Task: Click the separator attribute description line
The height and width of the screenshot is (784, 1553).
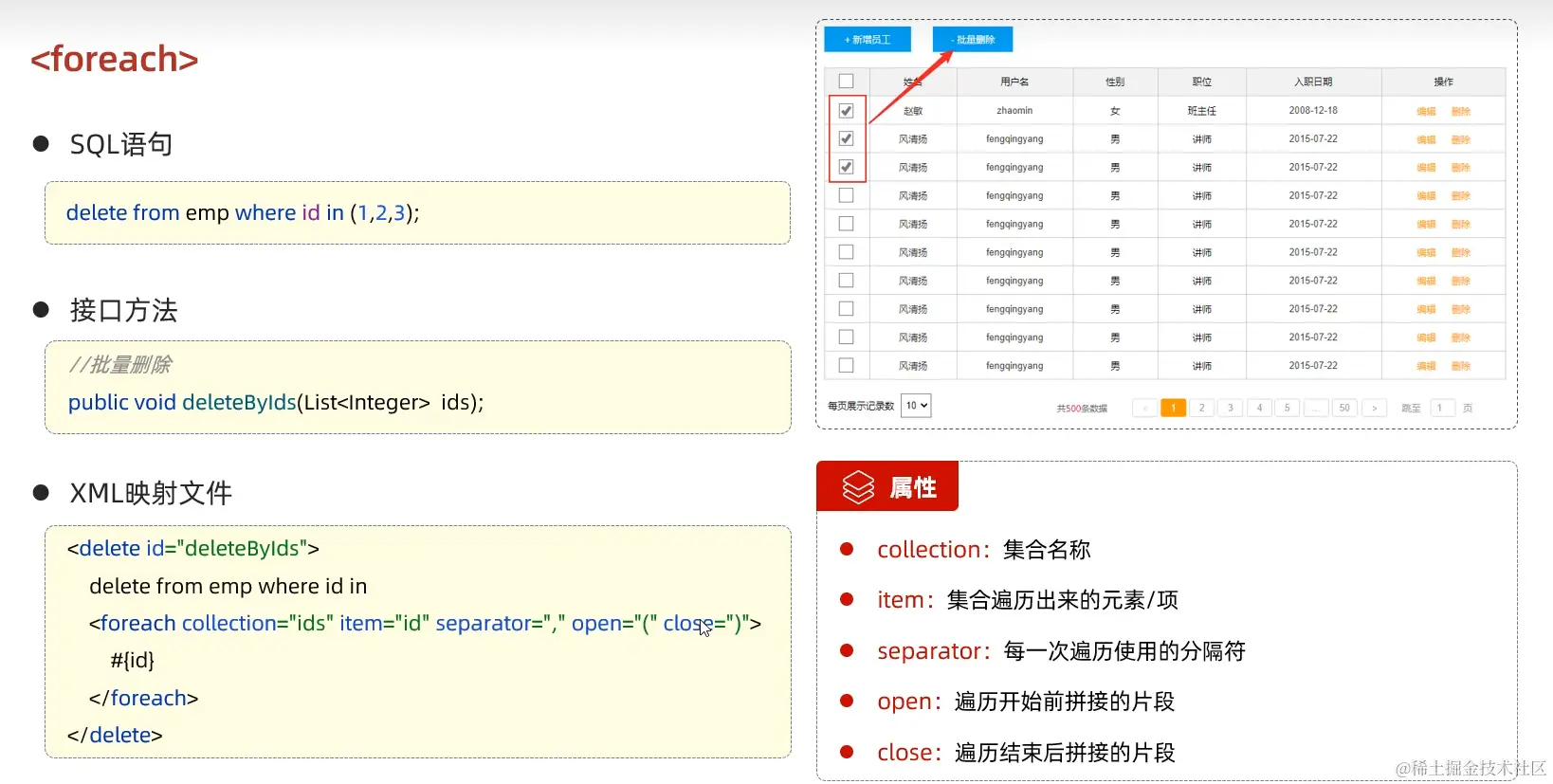Action: (x=1061, y=651)
